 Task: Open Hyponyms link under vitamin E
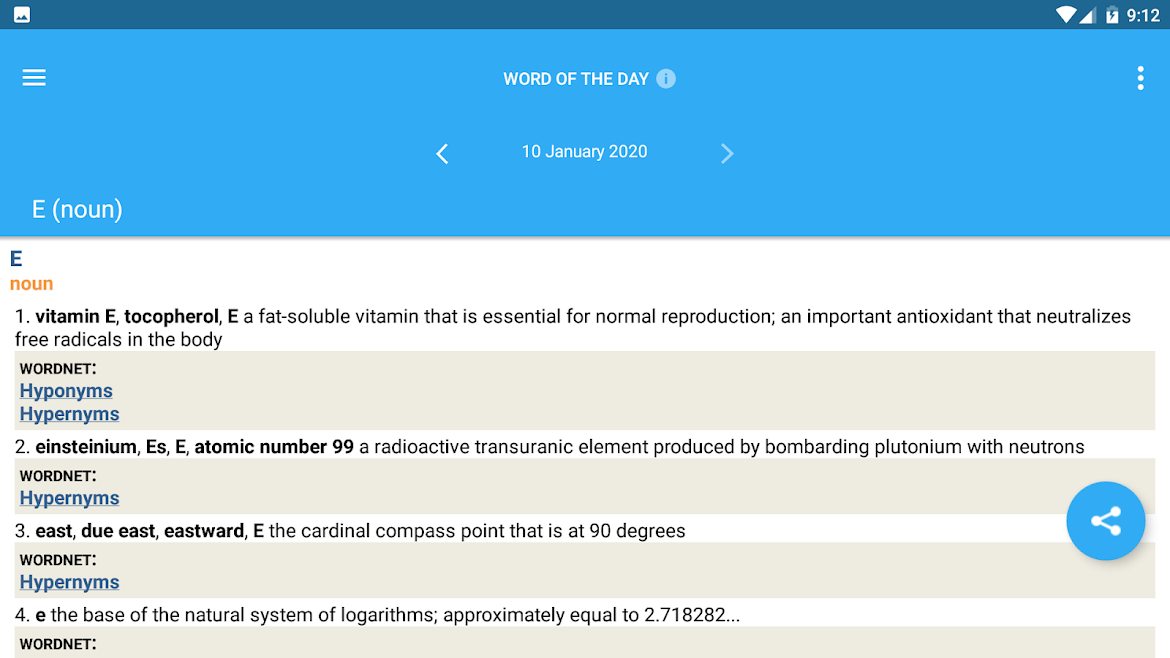(x=66, y=391)
